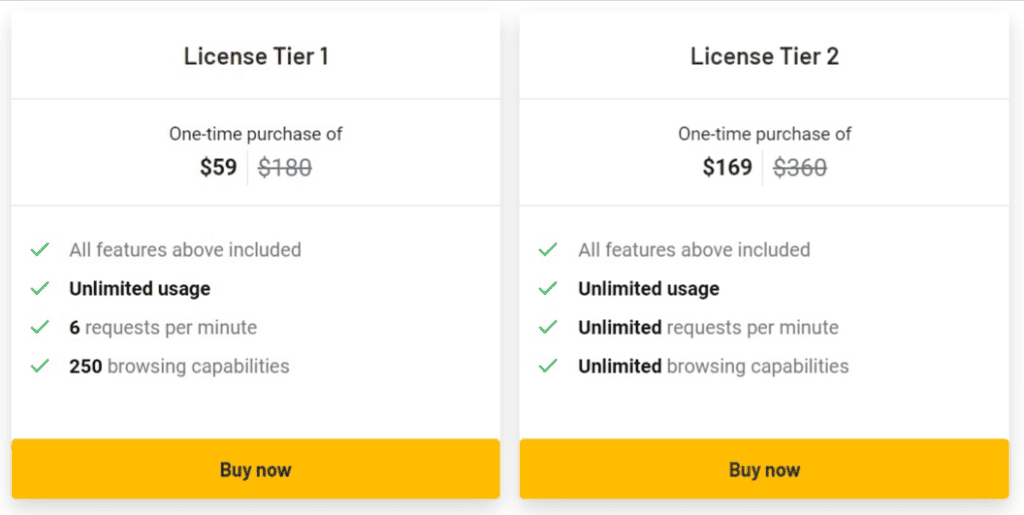Click the crossed-out $360 original price
1024x515 pixels.
(800, 168)
